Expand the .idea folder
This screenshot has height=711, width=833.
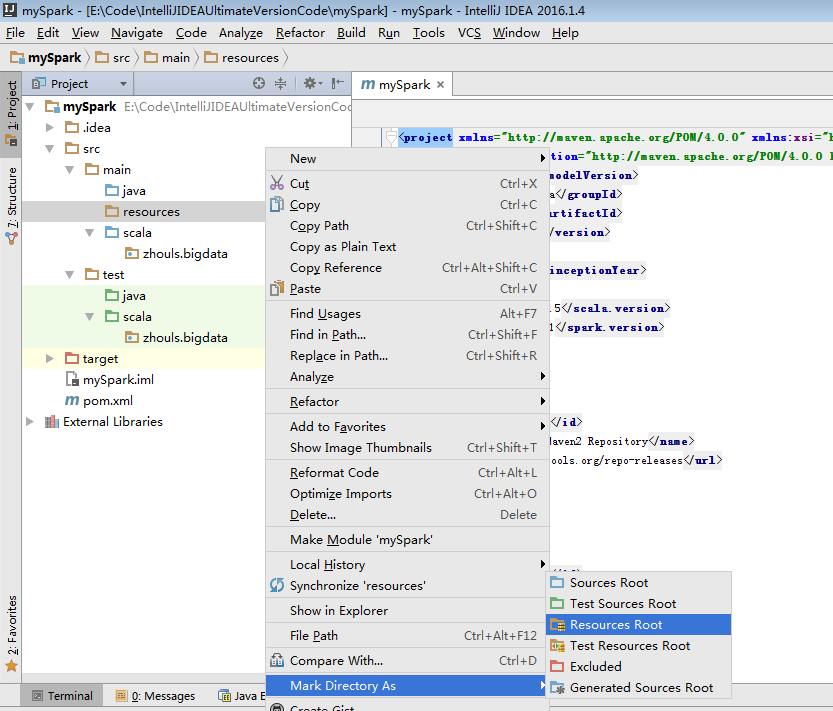coord(50,128)
